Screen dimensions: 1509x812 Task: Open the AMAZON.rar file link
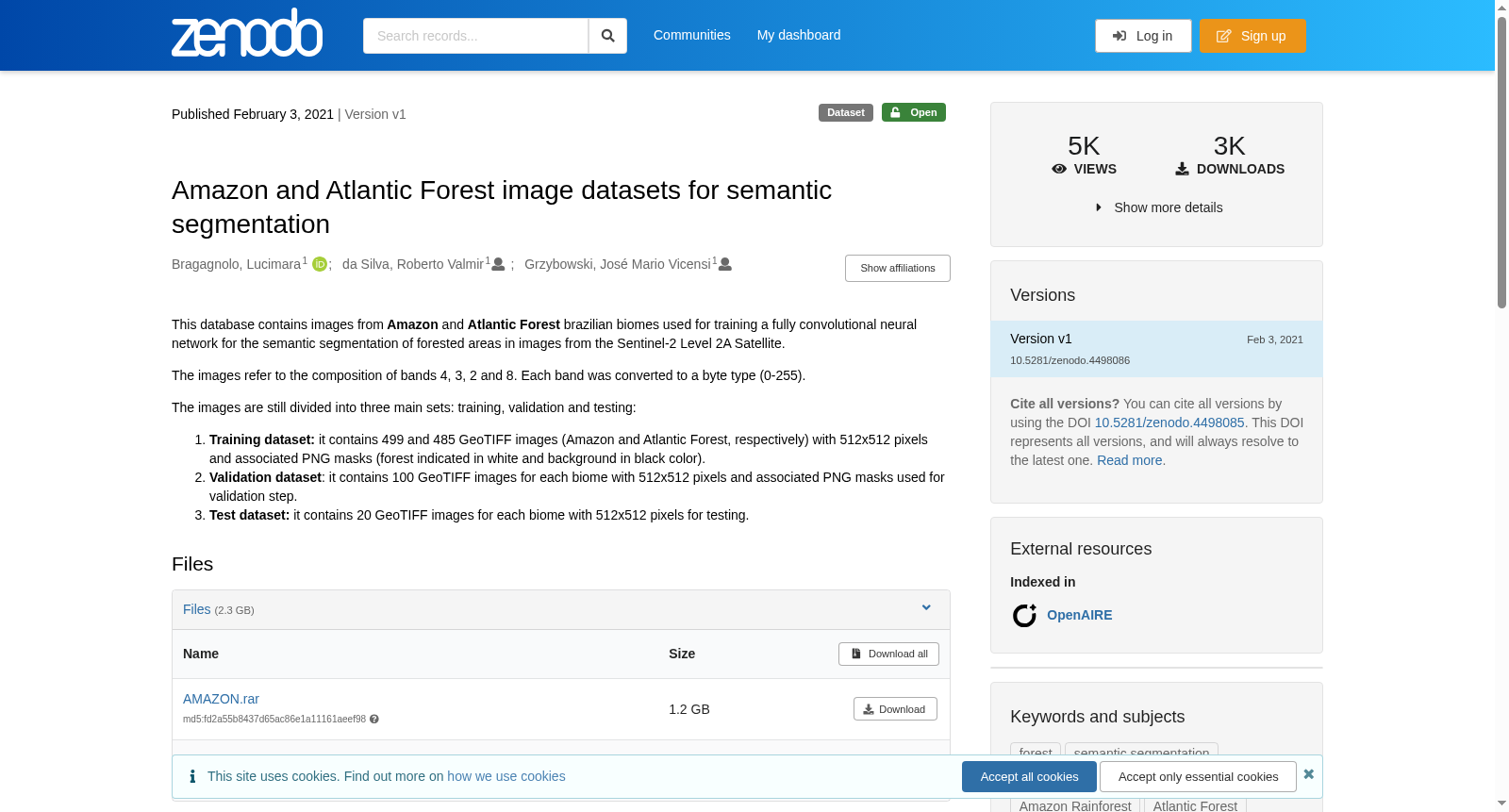tap(221, 699)
